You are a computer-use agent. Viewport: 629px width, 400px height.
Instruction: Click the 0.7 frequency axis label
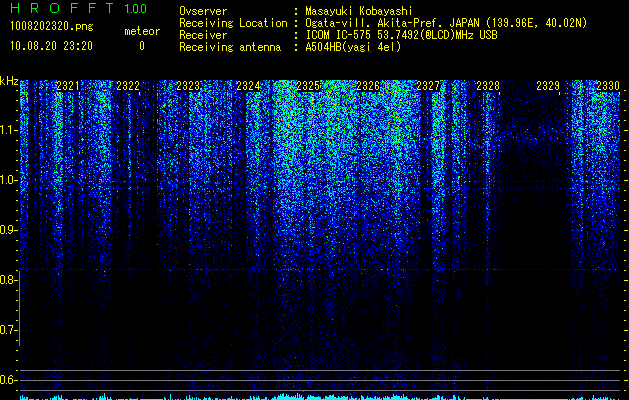pyautogui.click(x=8, y=330)
